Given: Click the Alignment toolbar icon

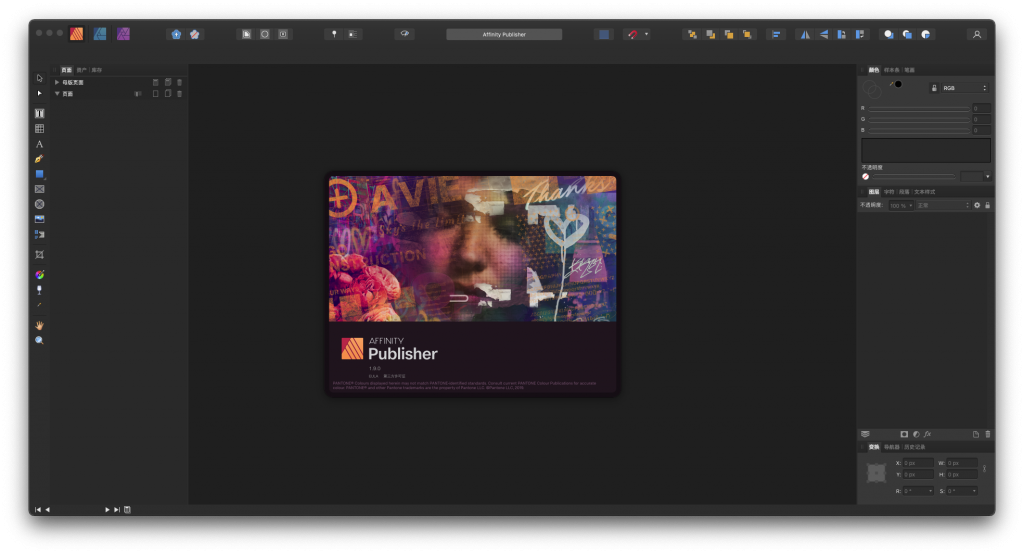Looking at the screenshot, I should (776, 35).
